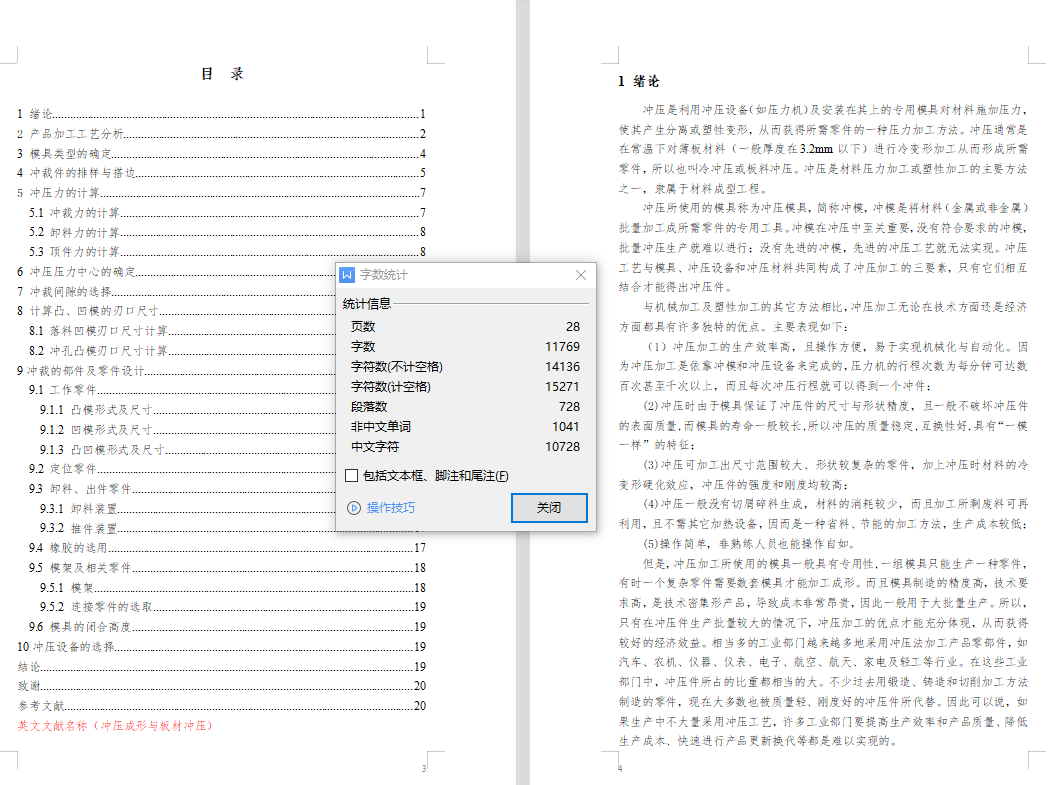1059x785 pixels.
Task: Open TOC entry 9.4 橡胶的选用
Action: 227,548
